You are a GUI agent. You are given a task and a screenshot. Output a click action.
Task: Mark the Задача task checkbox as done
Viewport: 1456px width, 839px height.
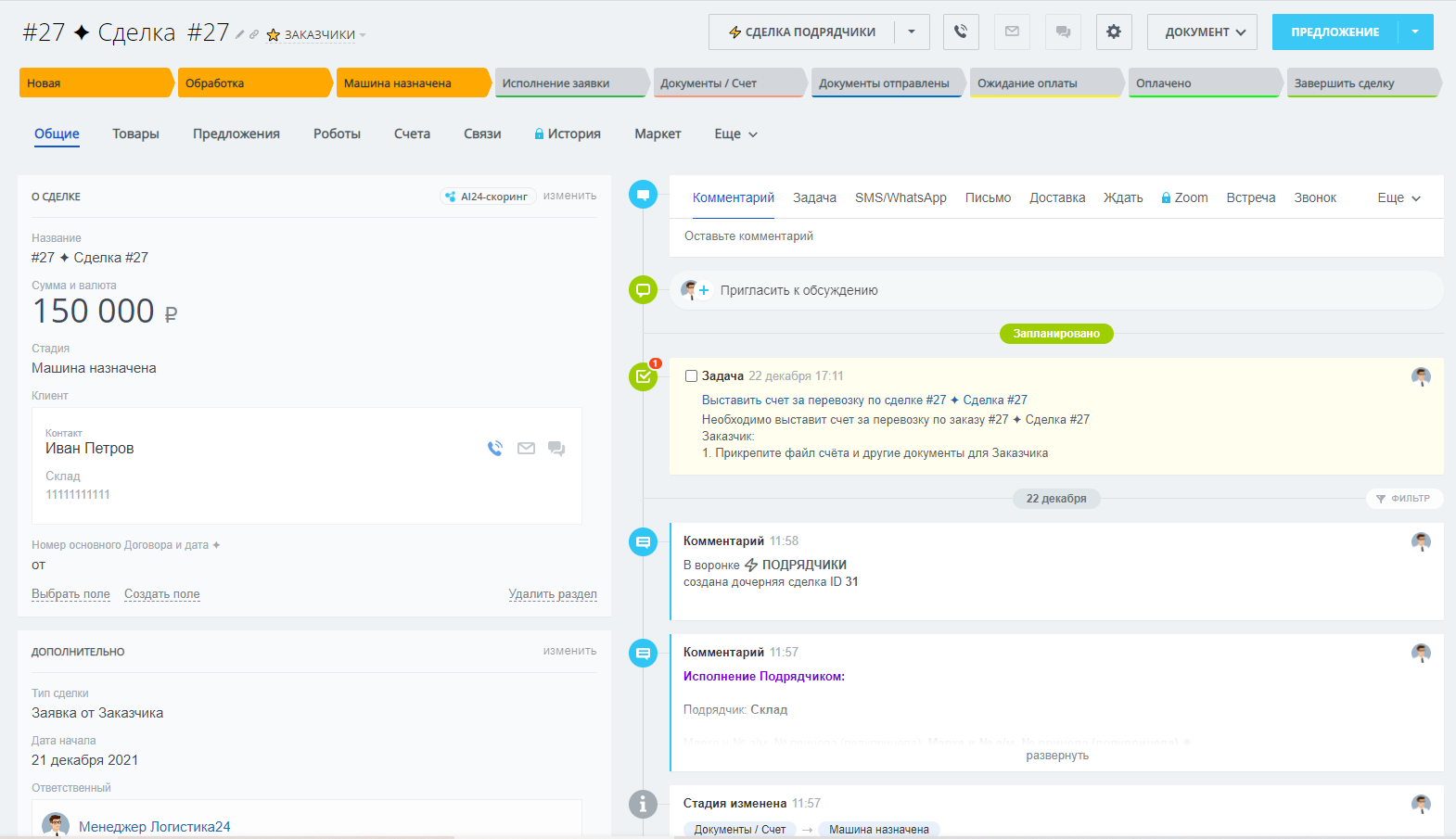click(691, 376)
